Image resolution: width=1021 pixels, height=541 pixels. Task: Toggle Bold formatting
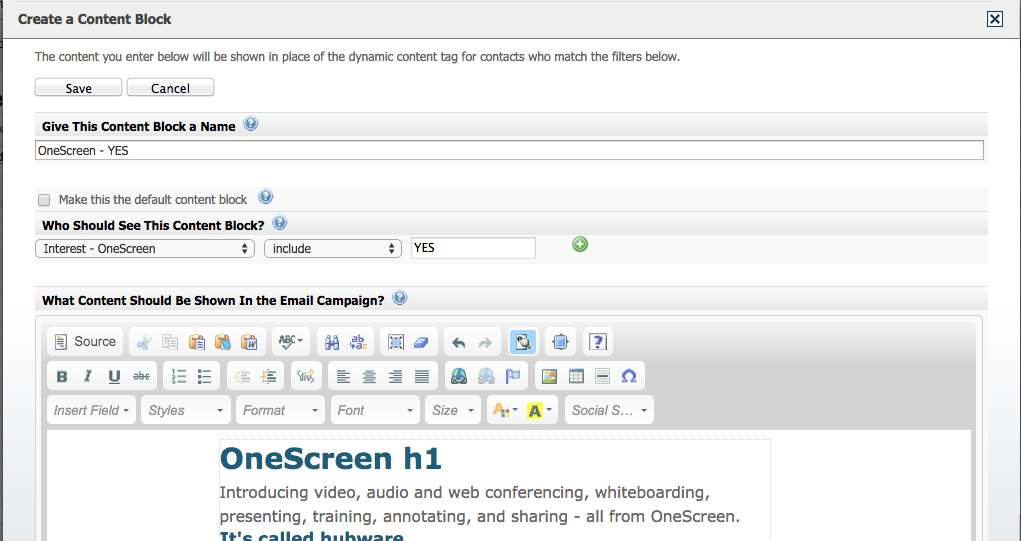click(62, 376)
